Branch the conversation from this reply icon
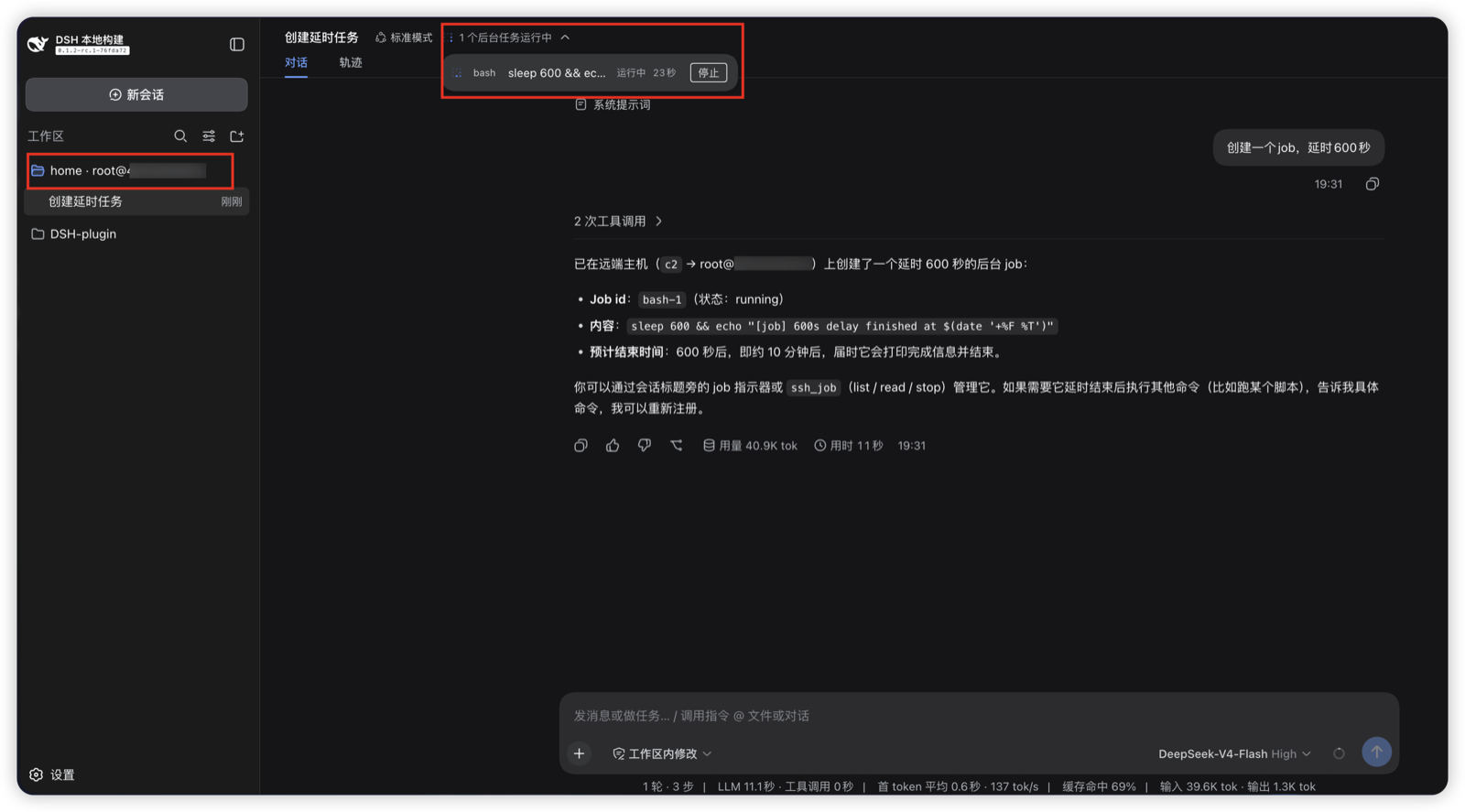The height and width of the screenshot is (812, 1465). point(677,445)
